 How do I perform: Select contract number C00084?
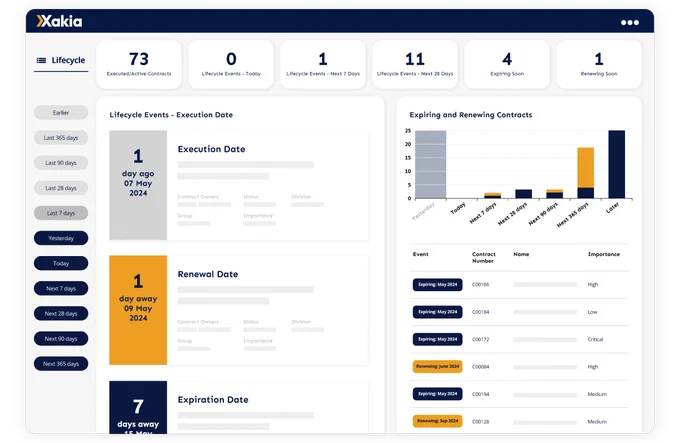[x=481, y=367]
